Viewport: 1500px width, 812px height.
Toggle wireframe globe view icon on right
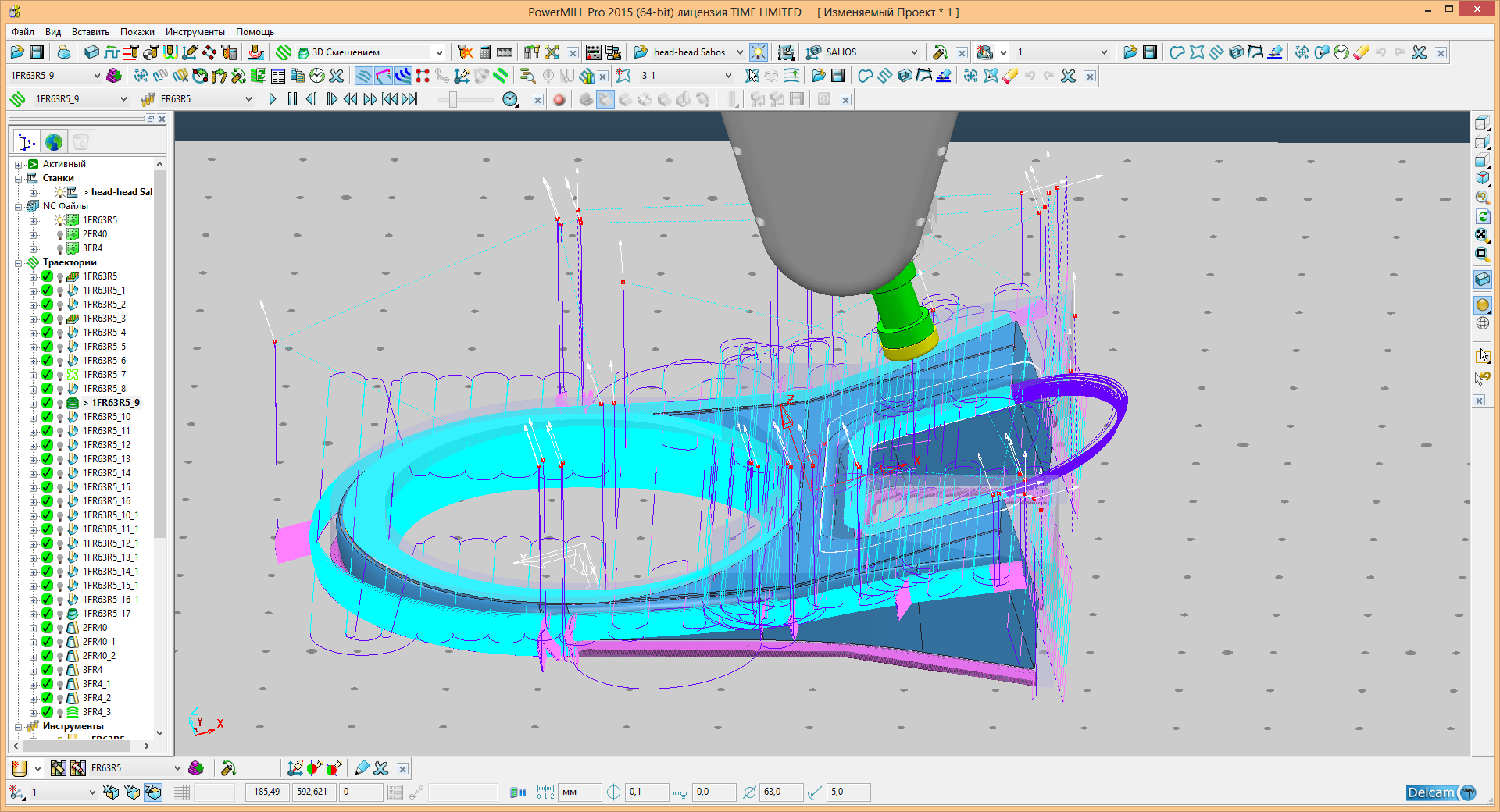(1482, 323)
